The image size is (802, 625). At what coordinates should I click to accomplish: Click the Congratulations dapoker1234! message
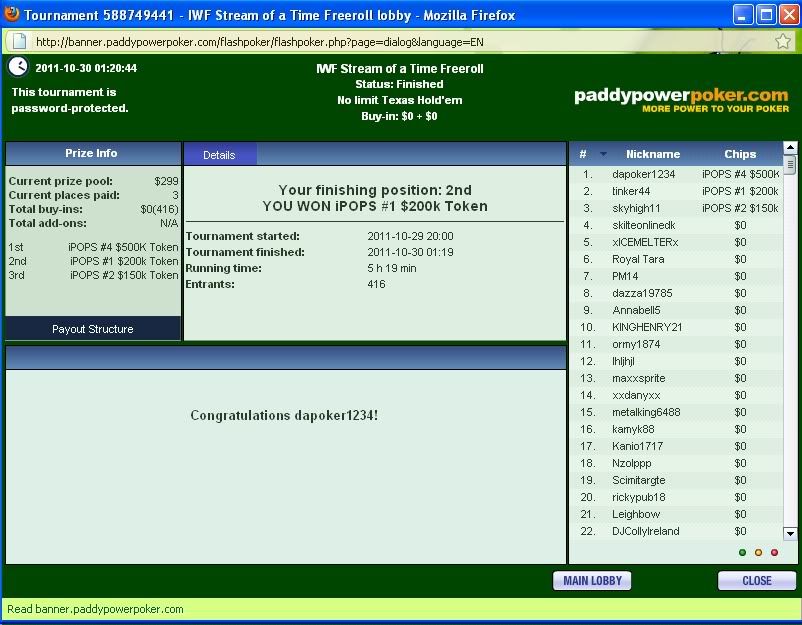[284, 415]
